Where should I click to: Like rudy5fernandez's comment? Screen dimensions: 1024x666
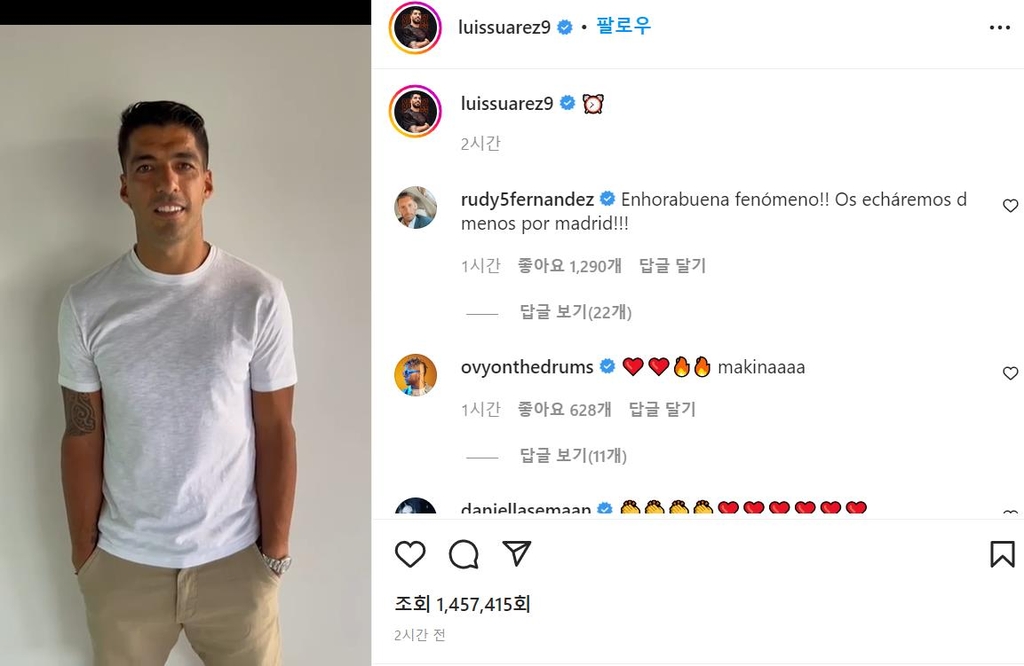tap(1010, 206)
